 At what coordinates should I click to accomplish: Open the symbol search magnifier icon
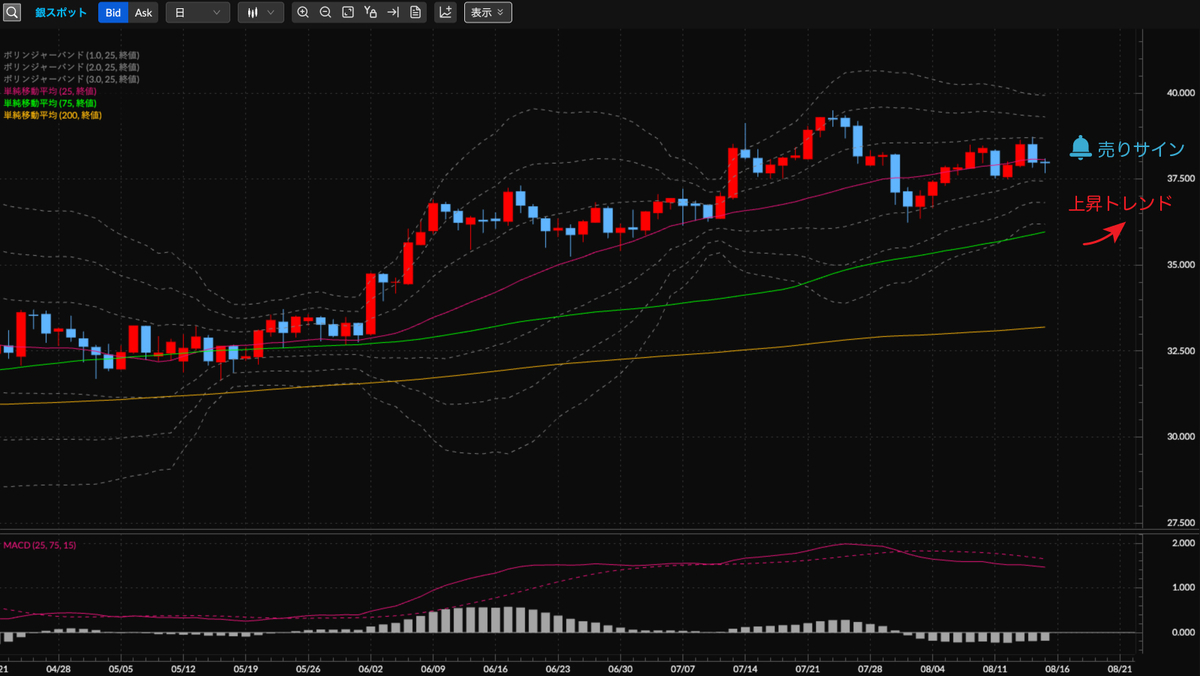pyautogui.click(x=12, y=13)
